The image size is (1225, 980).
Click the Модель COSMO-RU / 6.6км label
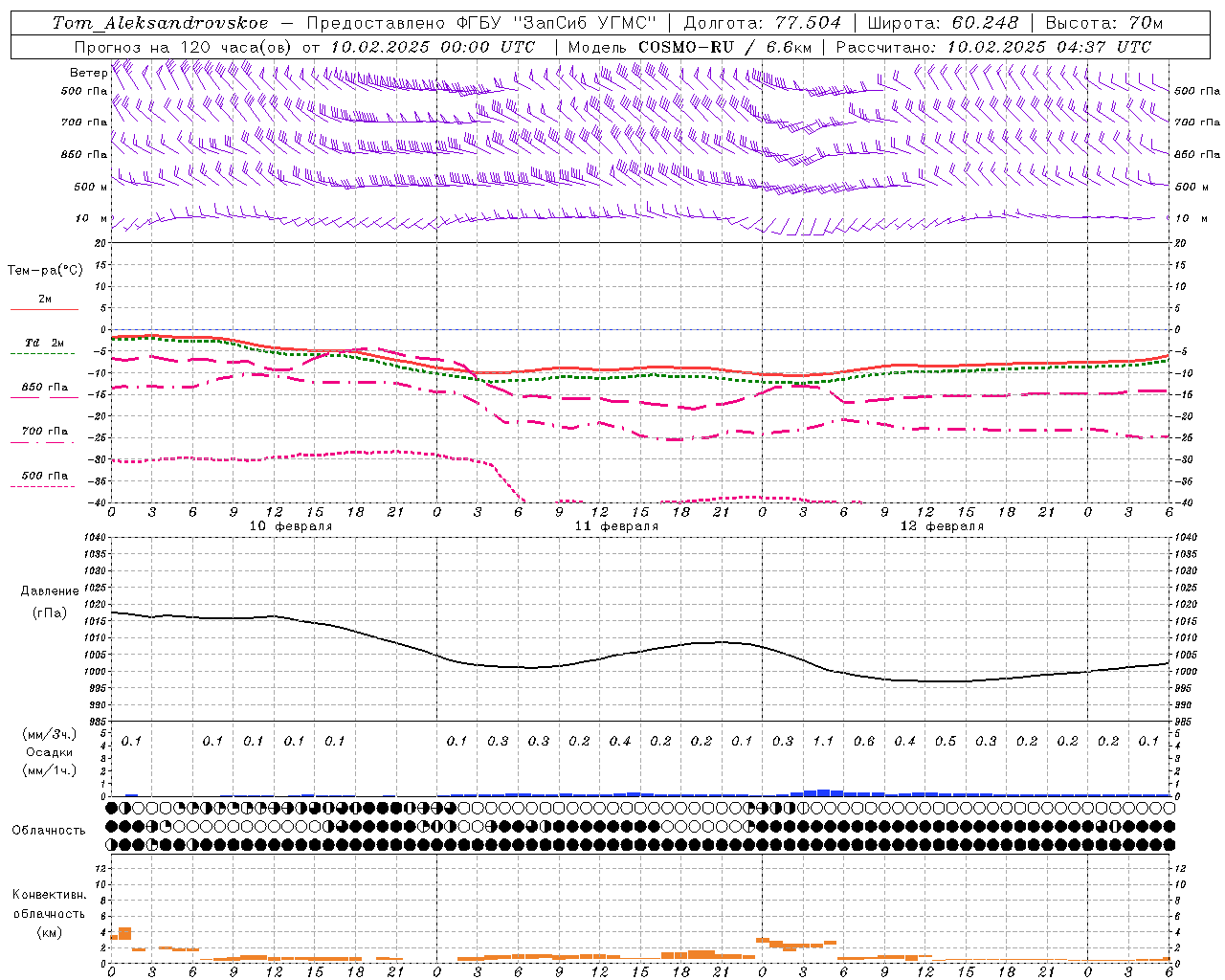[690, 47]
